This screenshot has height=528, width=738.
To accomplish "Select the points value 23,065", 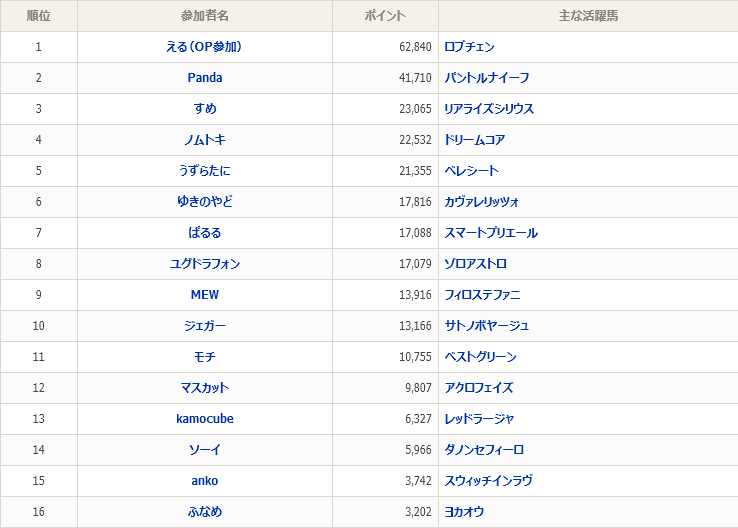I will click(x=415, y=109).
